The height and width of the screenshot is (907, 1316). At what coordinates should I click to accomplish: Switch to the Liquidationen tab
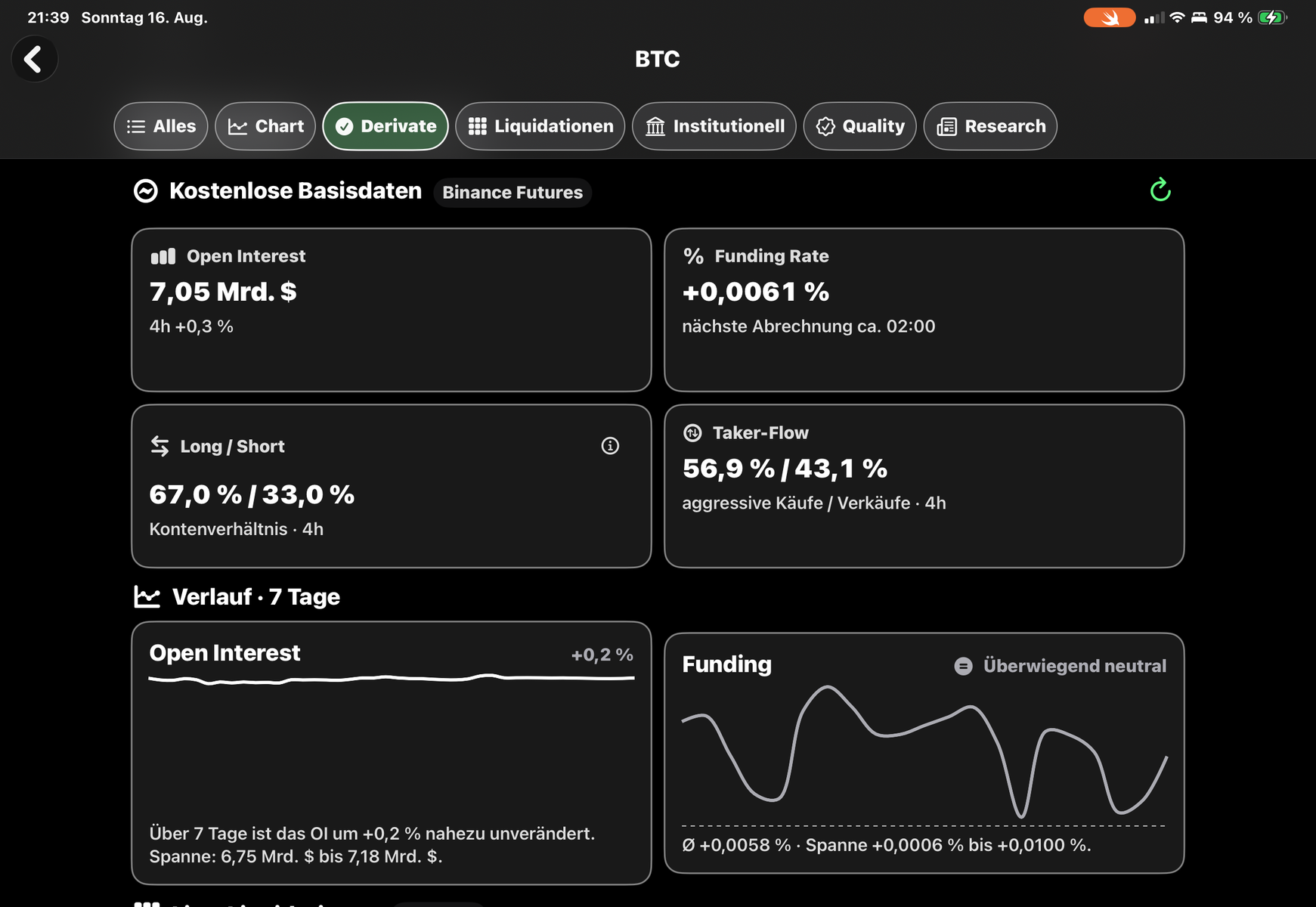pos(540,126)
